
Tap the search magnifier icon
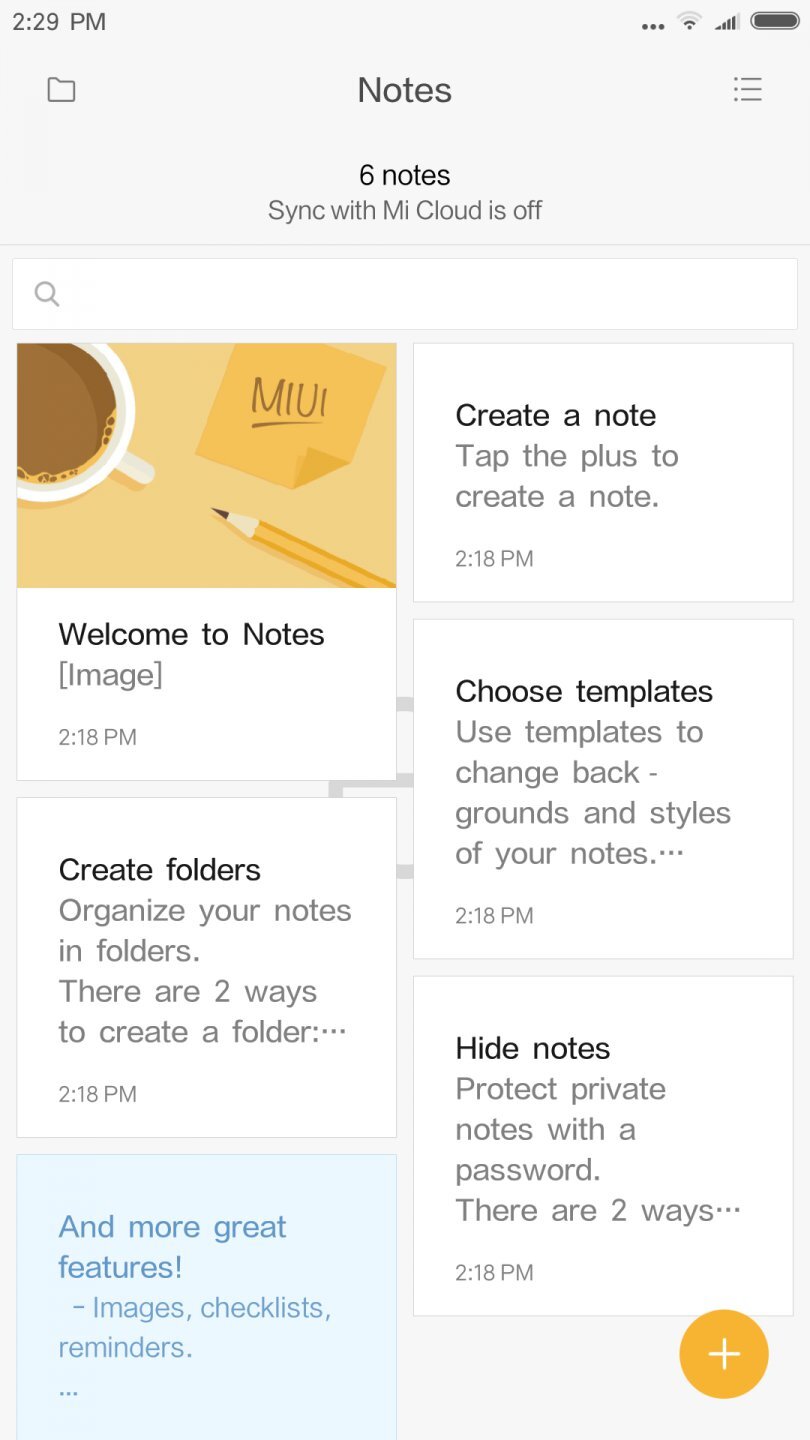point(47,294)
